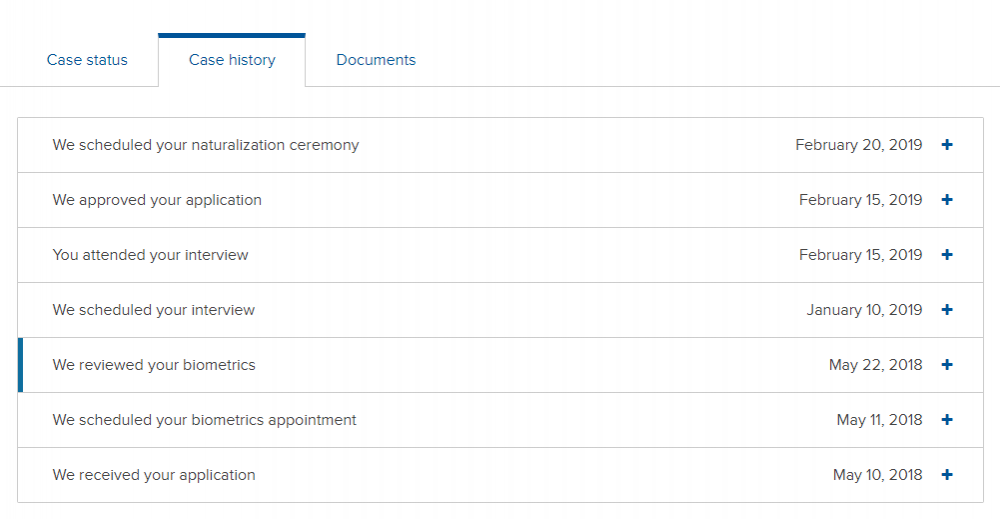Expand 'We received your application' row text

coord(154,475)
